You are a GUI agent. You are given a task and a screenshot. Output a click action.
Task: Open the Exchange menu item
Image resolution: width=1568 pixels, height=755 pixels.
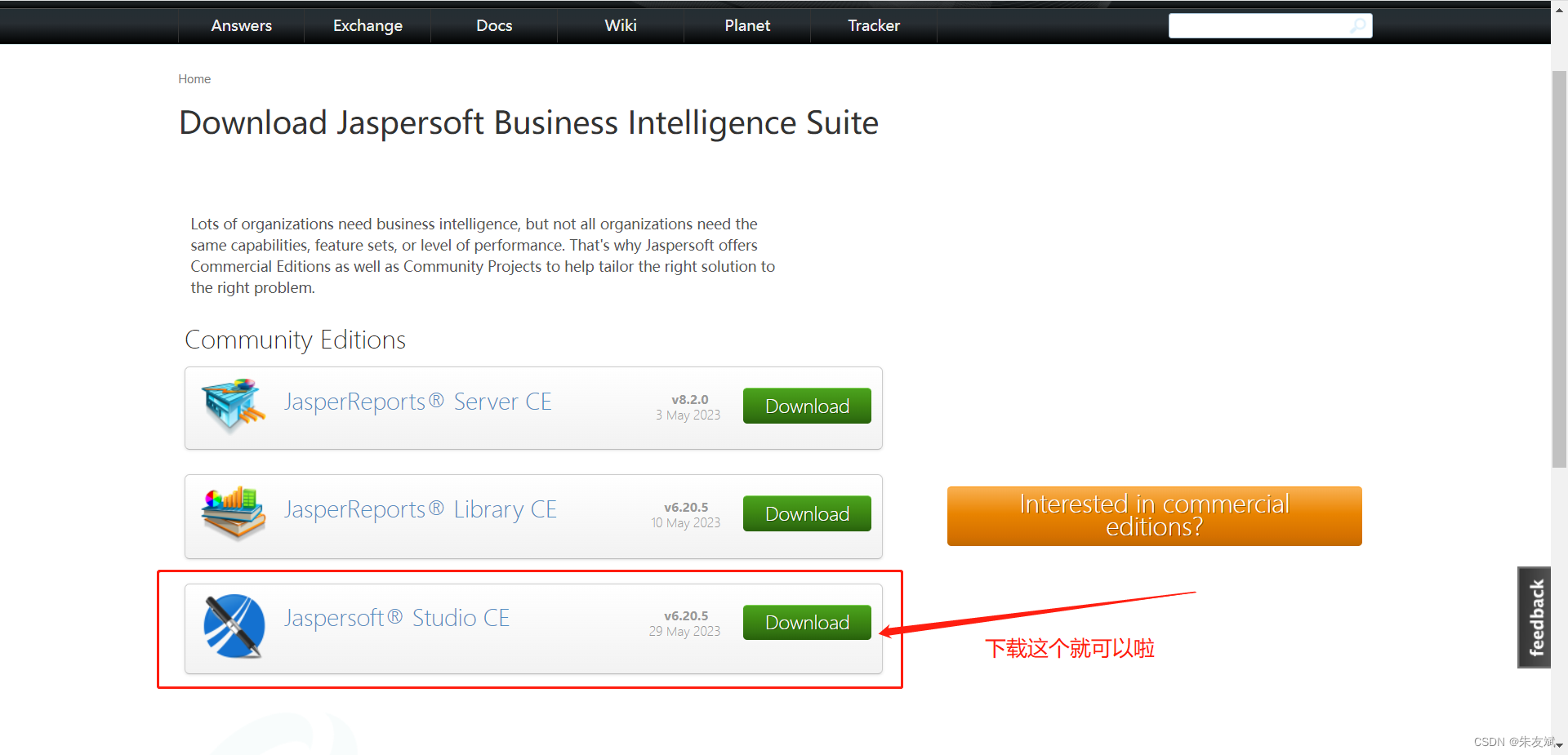pos(367,25)
